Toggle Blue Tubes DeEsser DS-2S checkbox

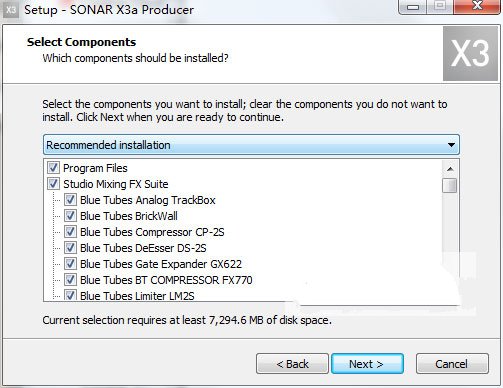coord(70,248)
